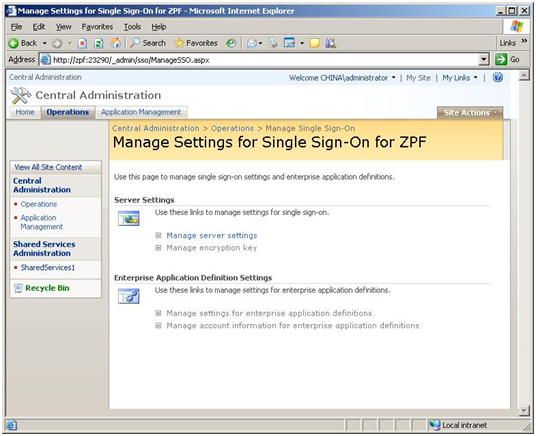Click the Central Administration breadcrumb link
Image resolution: width=536 pixels, height=436 pixels.
click(156, 129)
